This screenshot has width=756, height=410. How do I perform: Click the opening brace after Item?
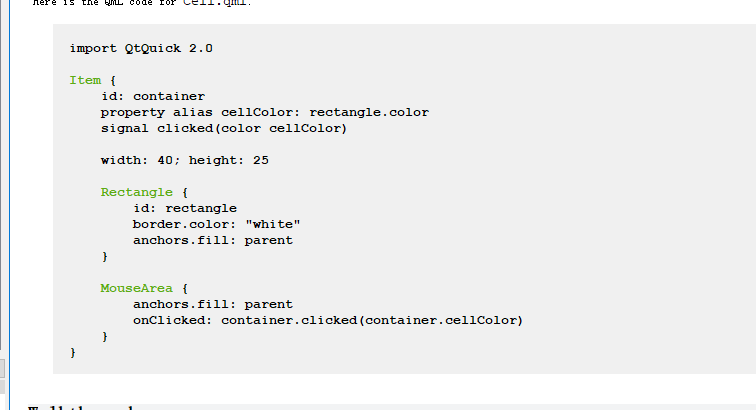click(x=113, y=80)
